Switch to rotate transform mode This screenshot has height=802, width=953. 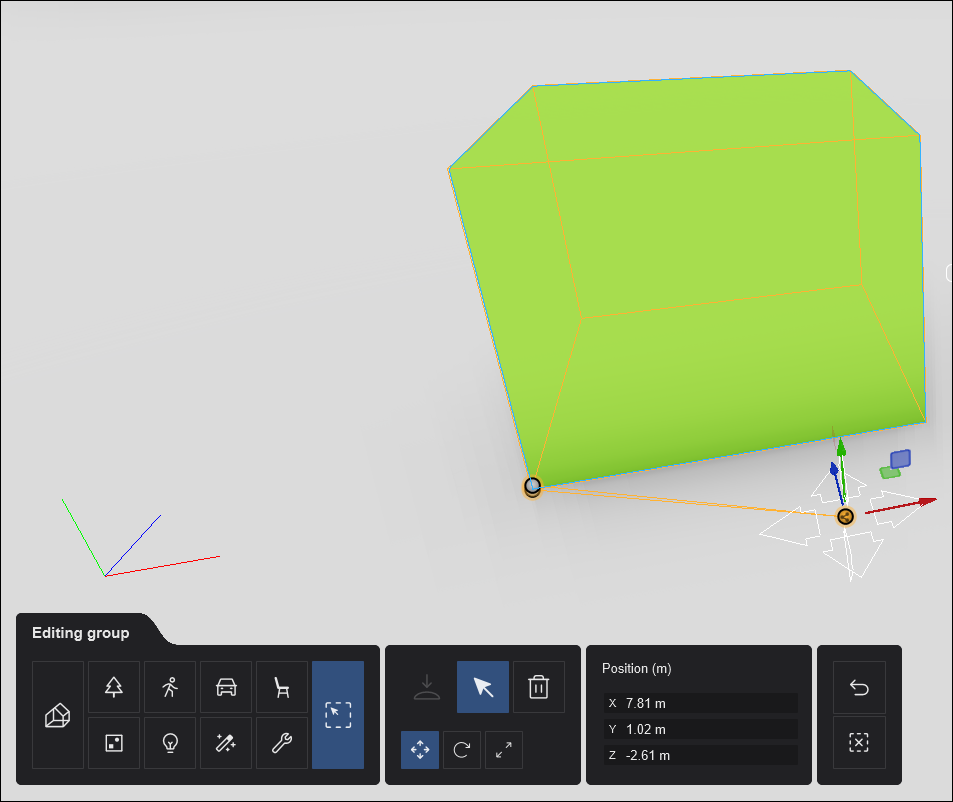coord(462,749)
